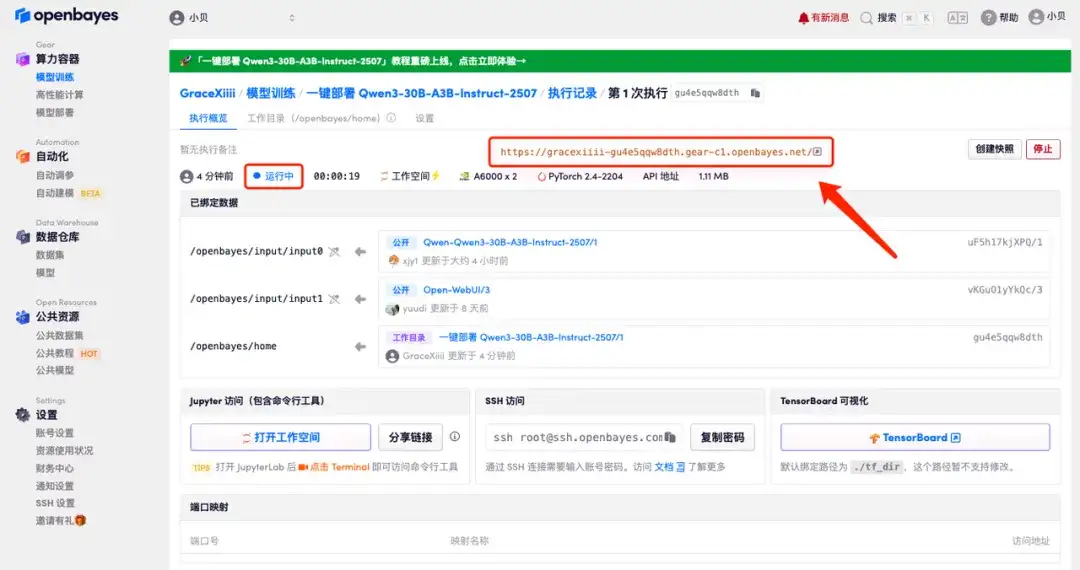The width and height of the screenshot is (1080, 570).
Task: Click the GraceXiiii breadcrumb link
Action: click(x=207, y=93)
